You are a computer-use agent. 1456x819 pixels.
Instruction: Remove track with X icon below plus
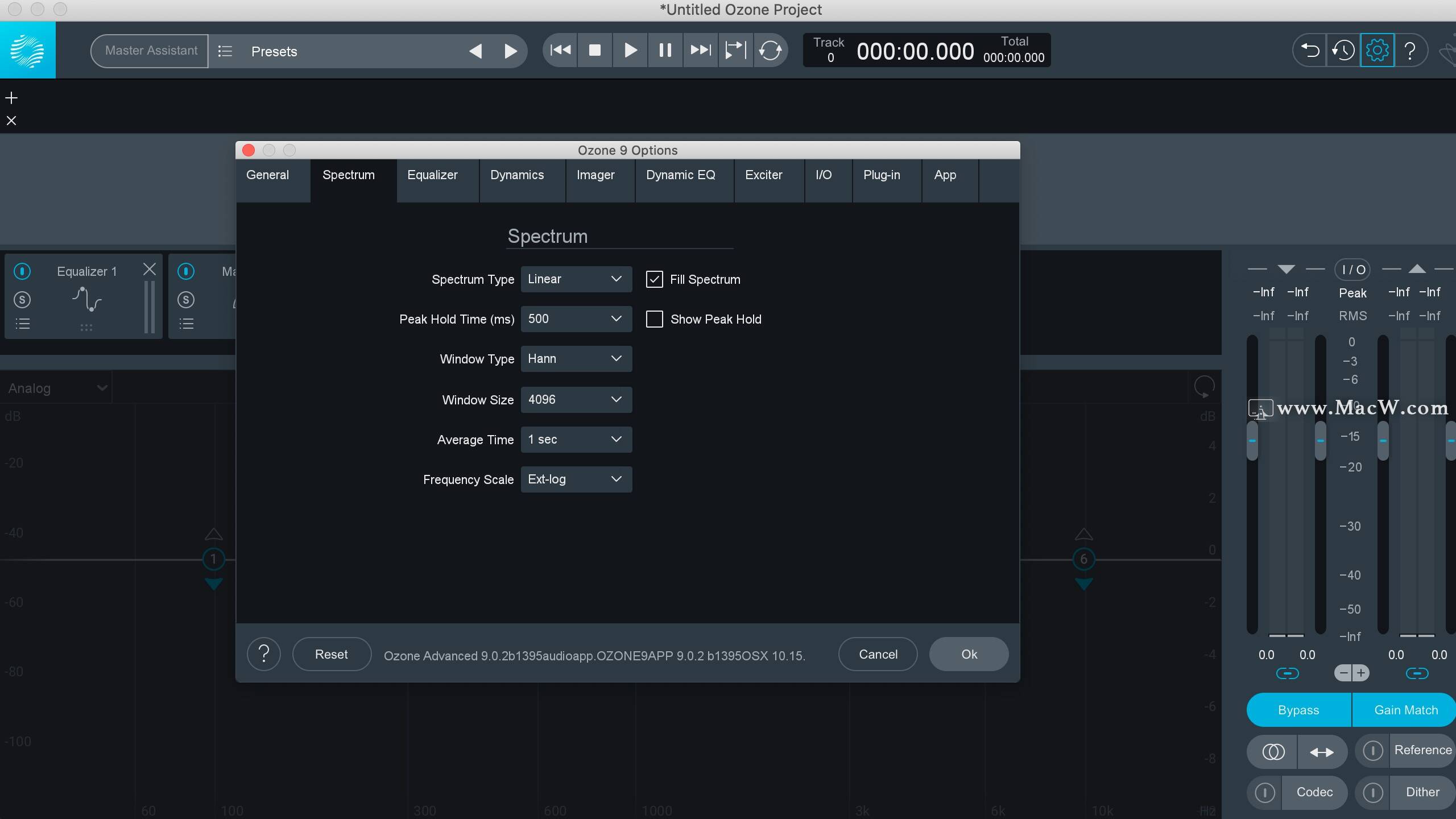point(11,121)
